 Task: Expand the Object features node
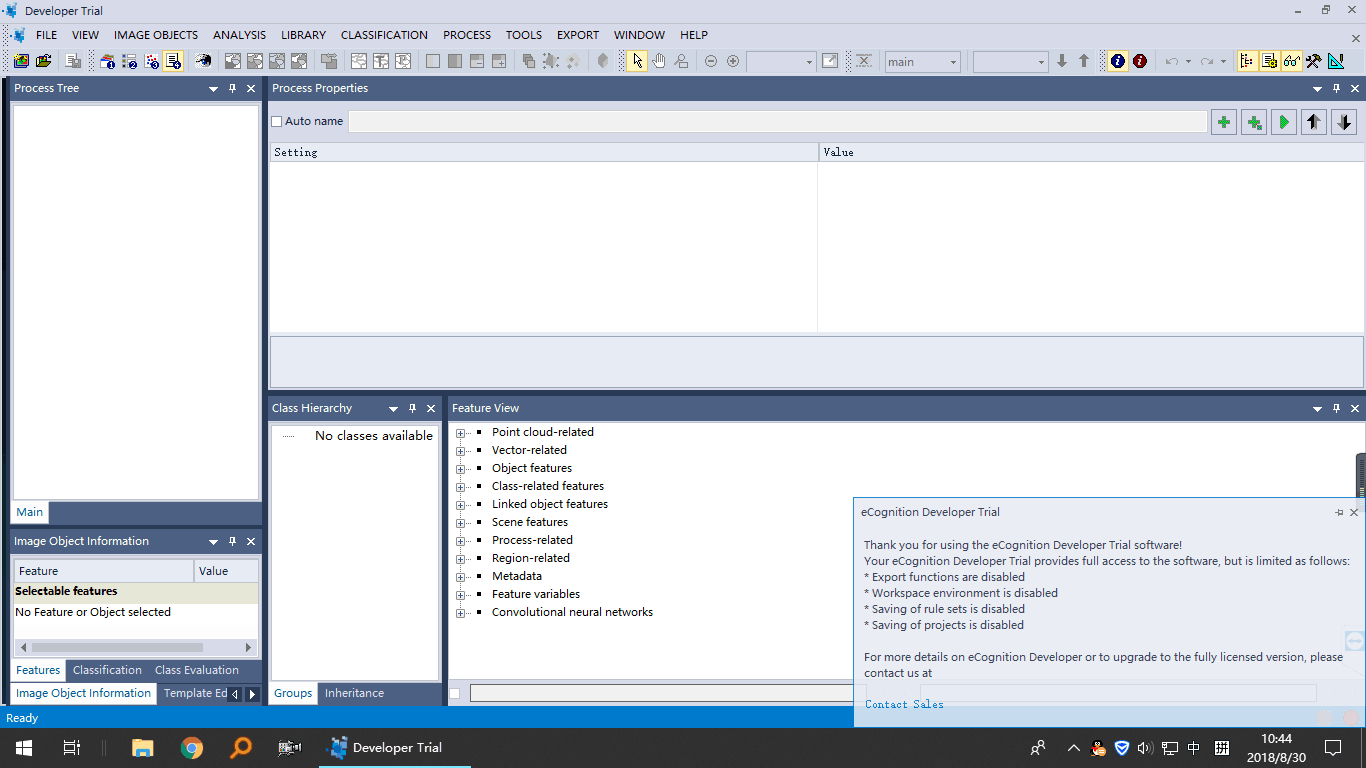460,469
